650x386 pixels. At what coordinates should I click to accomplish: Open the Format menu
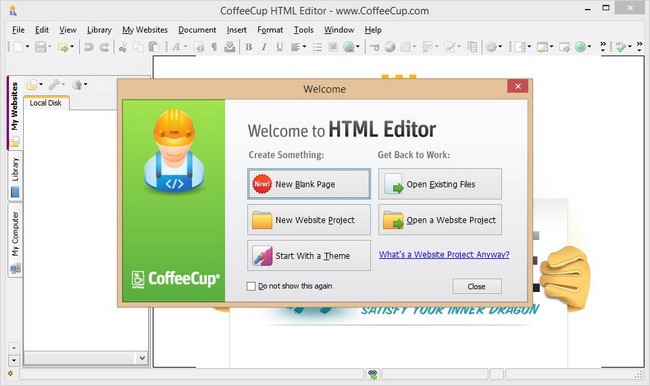(270, 30)
